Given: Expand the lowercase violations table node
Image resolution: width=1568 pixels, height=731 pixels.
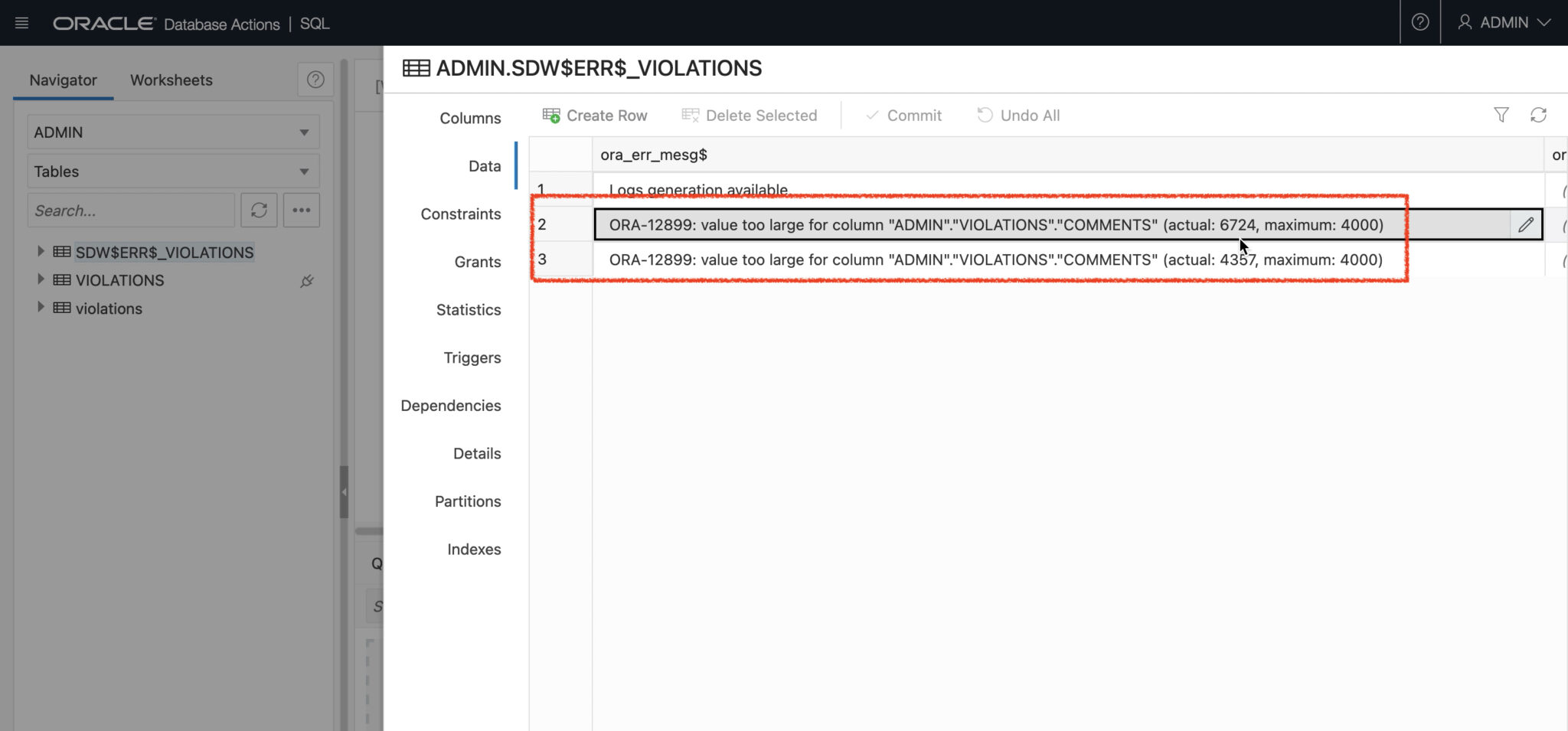Looking at the screenshot, I should (41, 308).
